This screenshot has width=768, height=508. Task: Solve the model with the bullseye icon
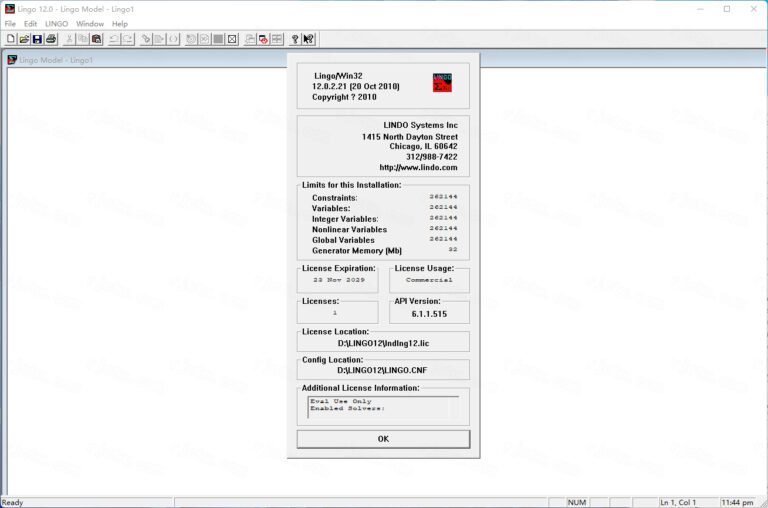coord(191,39)
